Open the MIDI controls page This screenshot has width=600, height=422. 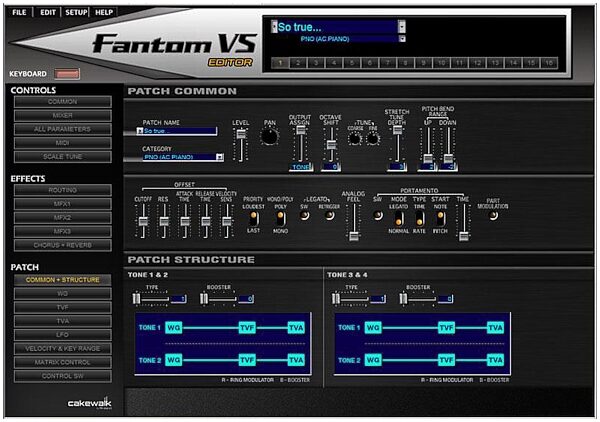click(63, 143)
